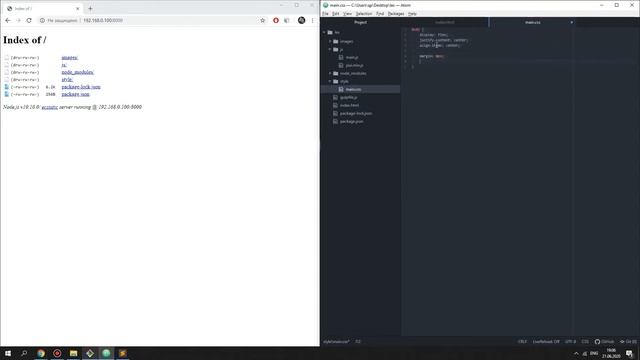Open Atom's Find menu

(x=380, y=14)
